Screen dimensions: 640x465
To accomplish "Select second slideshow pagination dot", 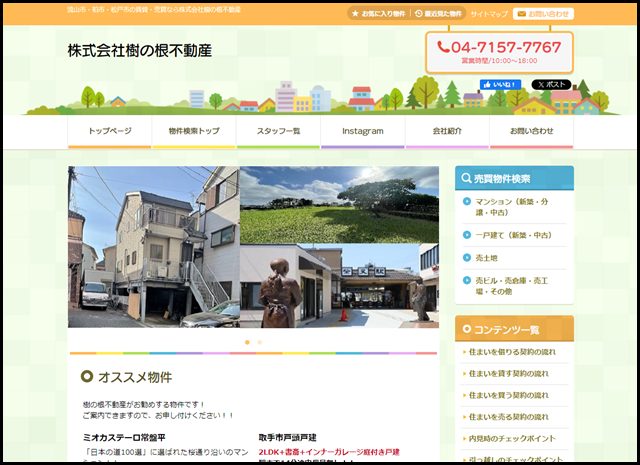I will tap(260, 342).
